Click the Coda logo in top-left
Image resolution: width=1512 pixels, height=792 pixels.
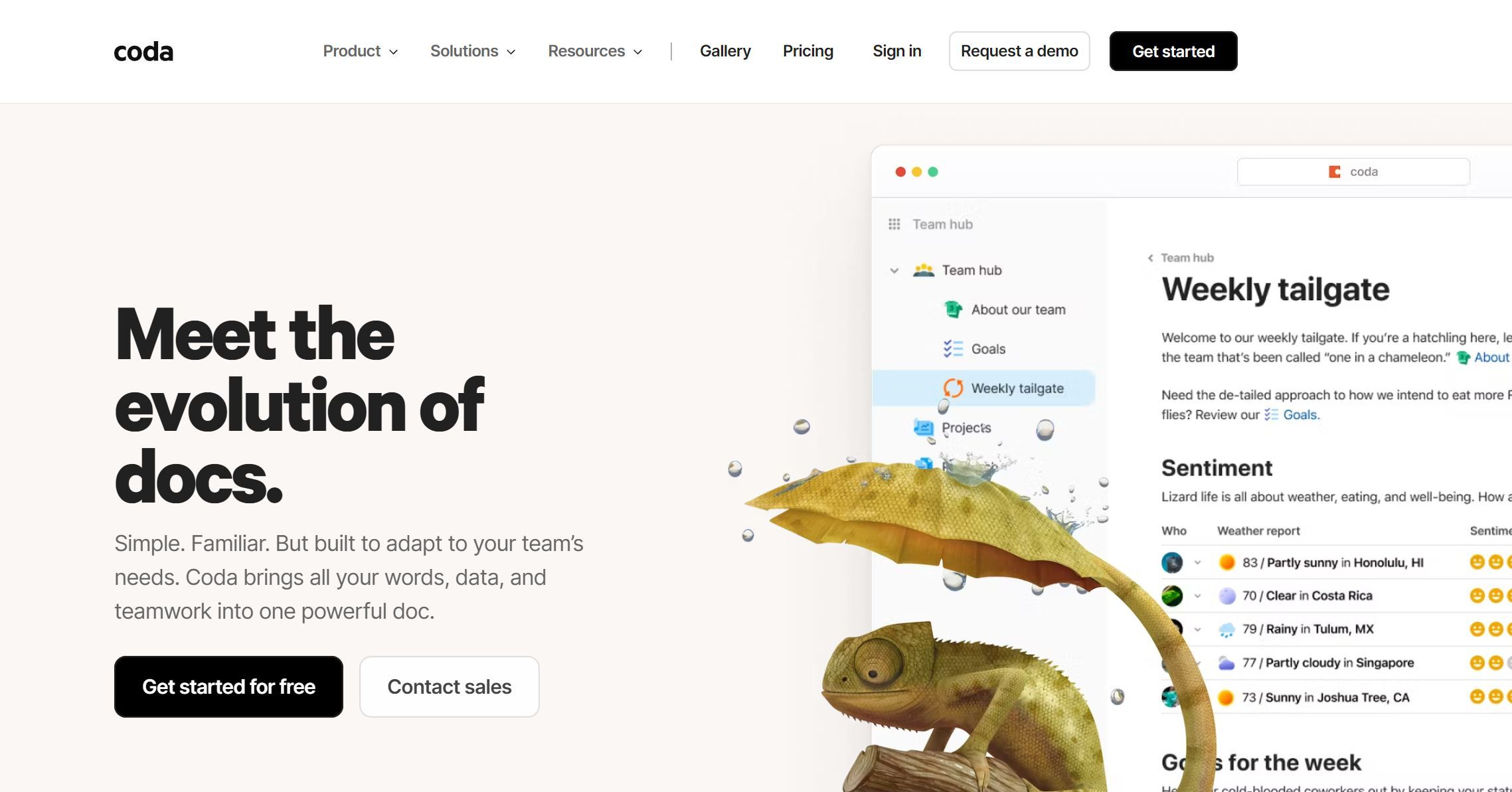tap(143, 51)
